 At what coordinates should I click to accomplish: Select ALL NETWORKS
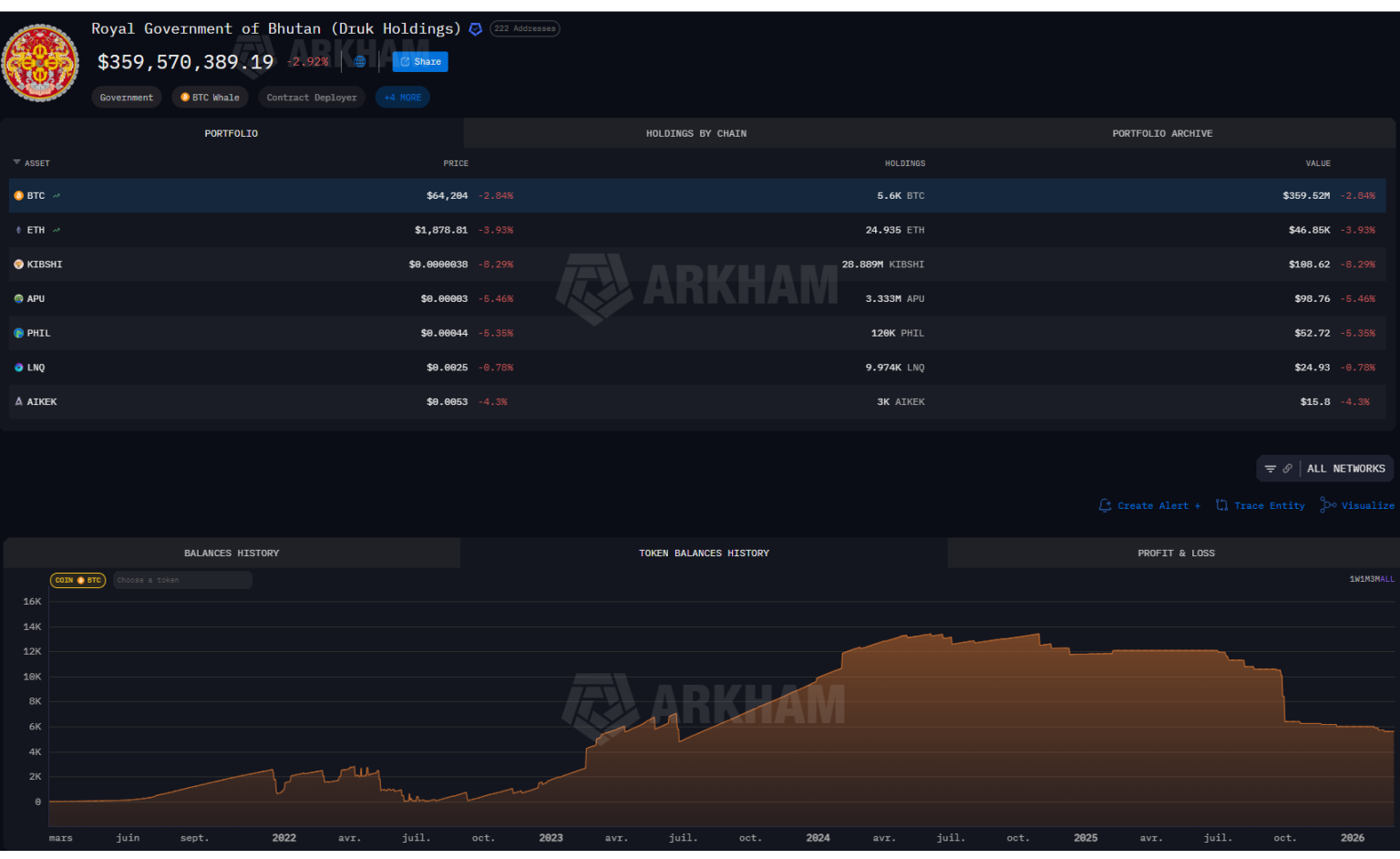1347,468
